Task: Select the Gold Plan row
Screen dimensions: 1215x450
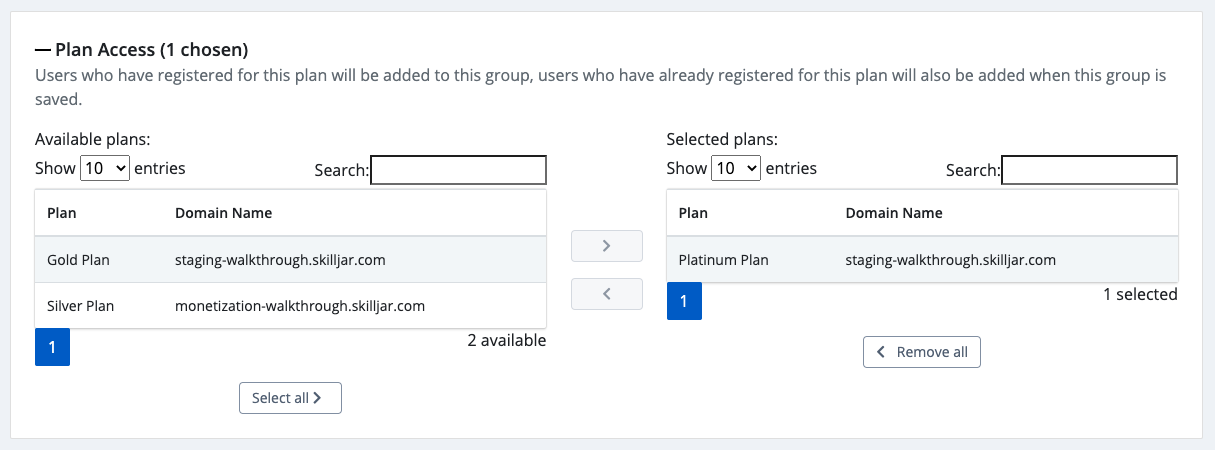Action: click(x=291, y=260)
